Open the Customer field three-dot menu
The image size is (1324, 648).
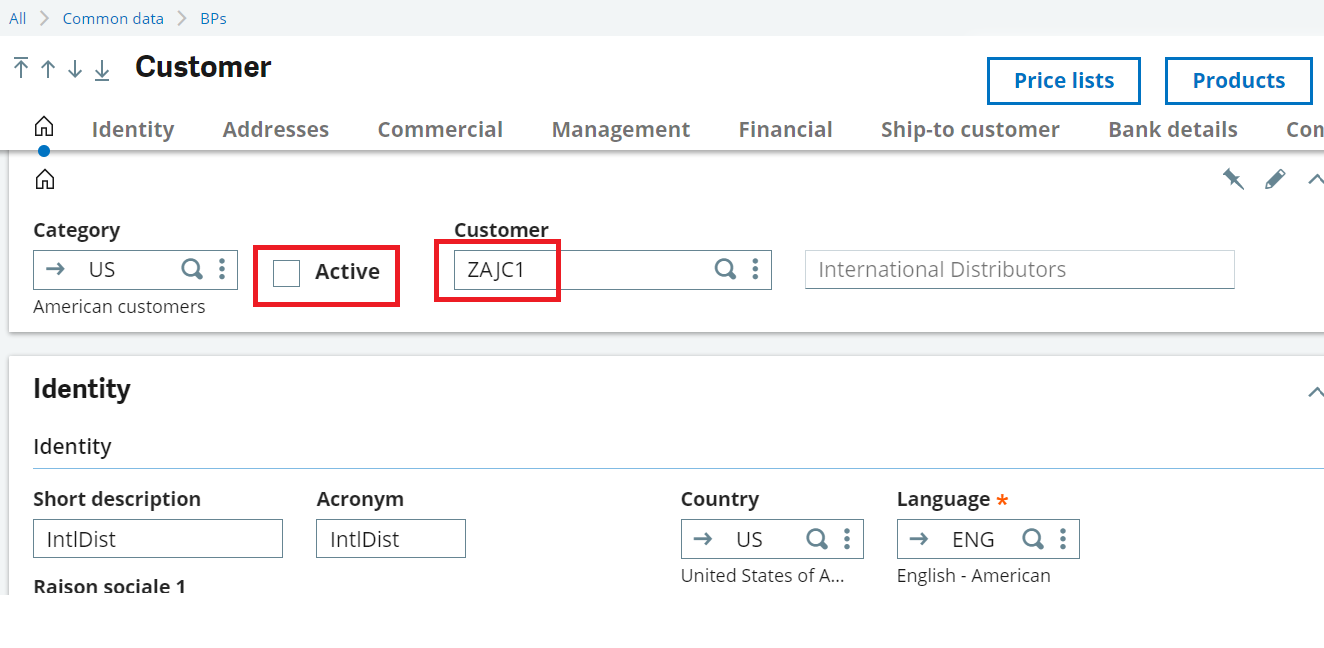click(x=755, y=269)
